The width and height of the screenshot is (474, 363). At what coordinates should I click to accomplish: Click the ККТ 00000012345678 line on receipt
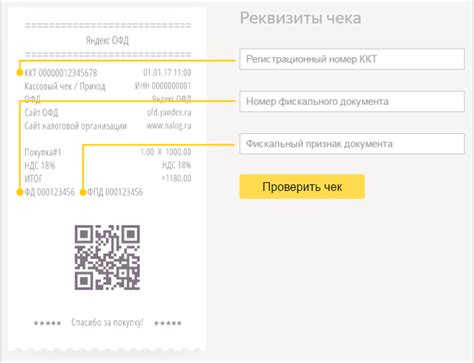[61, 73]
